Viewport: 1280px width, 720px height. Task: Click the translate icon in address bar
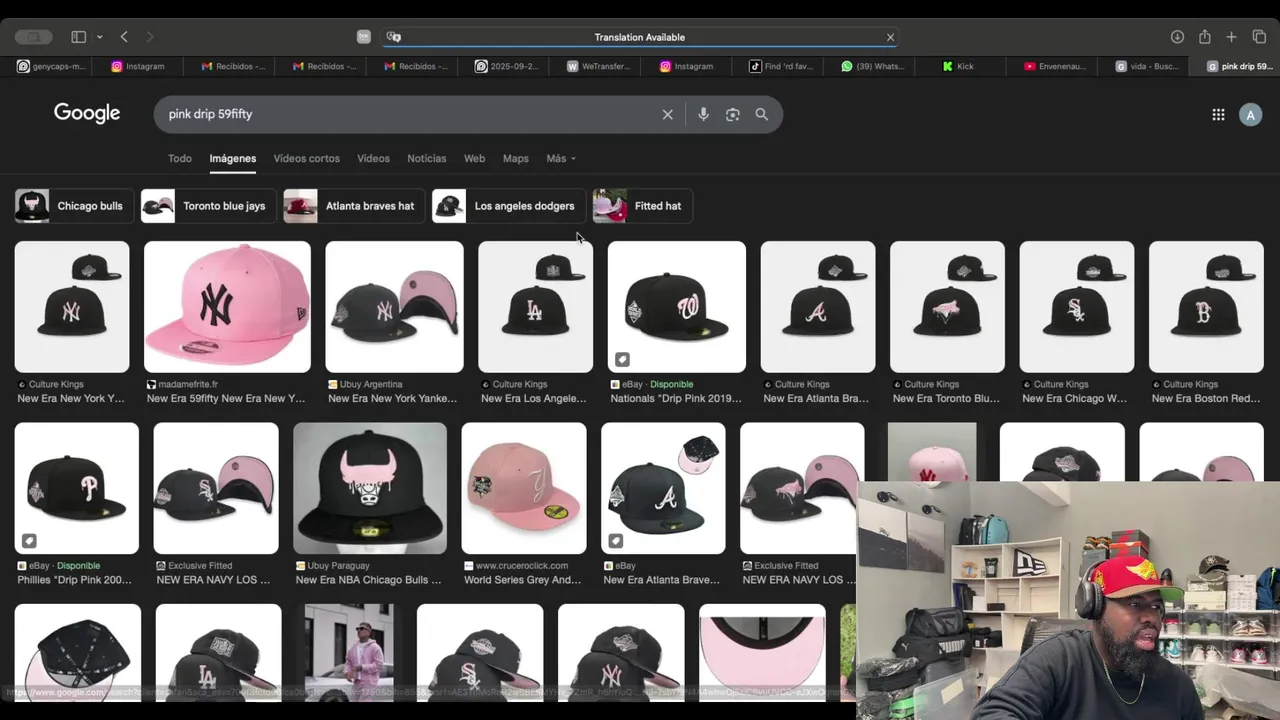coord(394,37)
